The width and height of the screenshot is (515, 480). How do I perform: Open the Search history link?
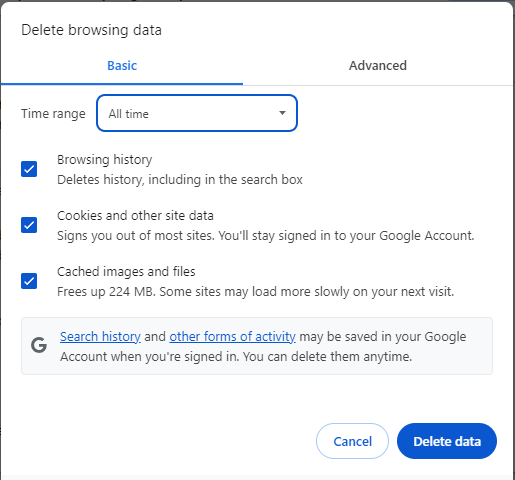click(x=100, y=337)
